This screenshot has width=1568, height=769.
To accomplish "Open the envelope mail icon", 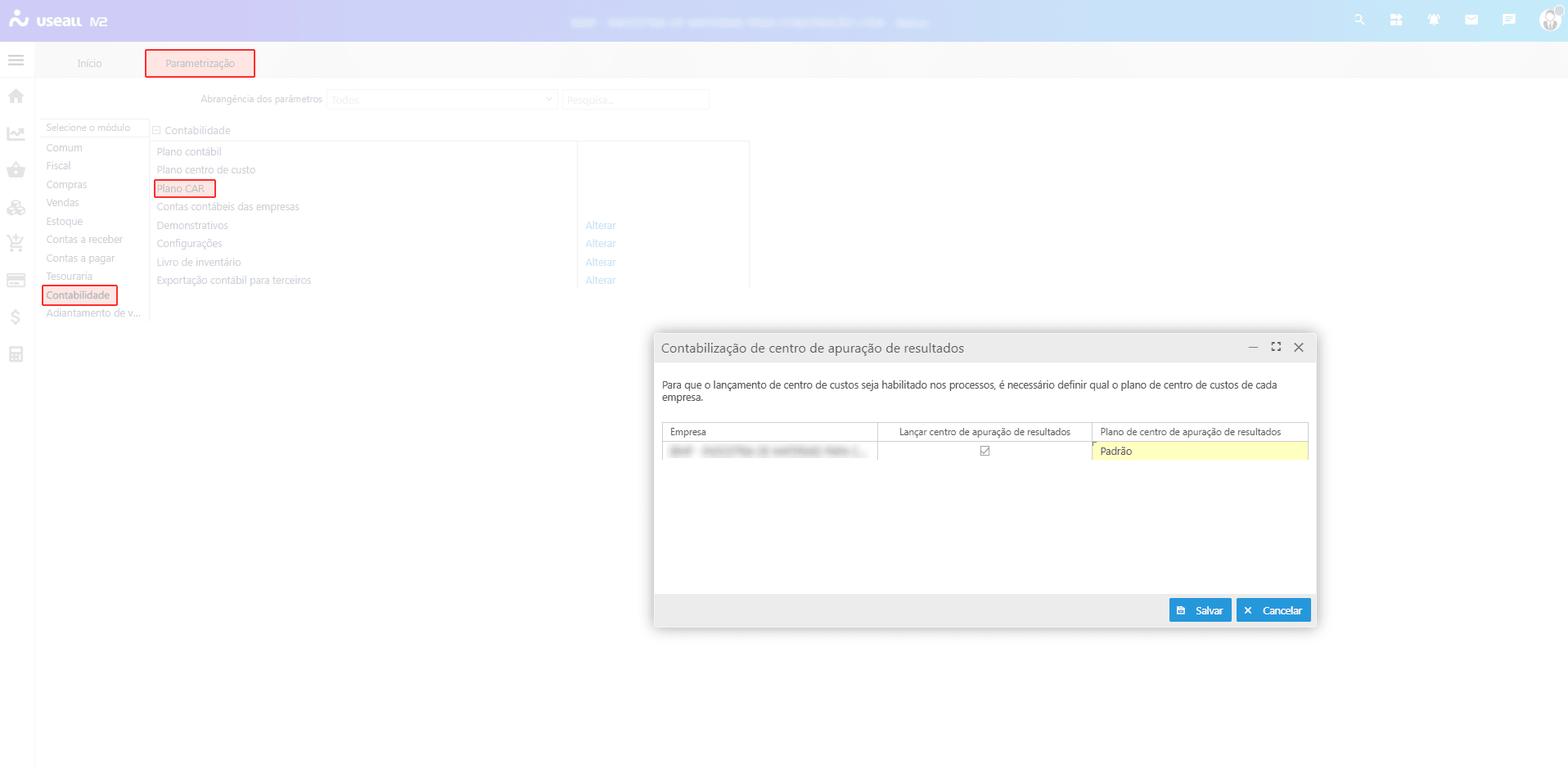I will (x=1471, y=20).
